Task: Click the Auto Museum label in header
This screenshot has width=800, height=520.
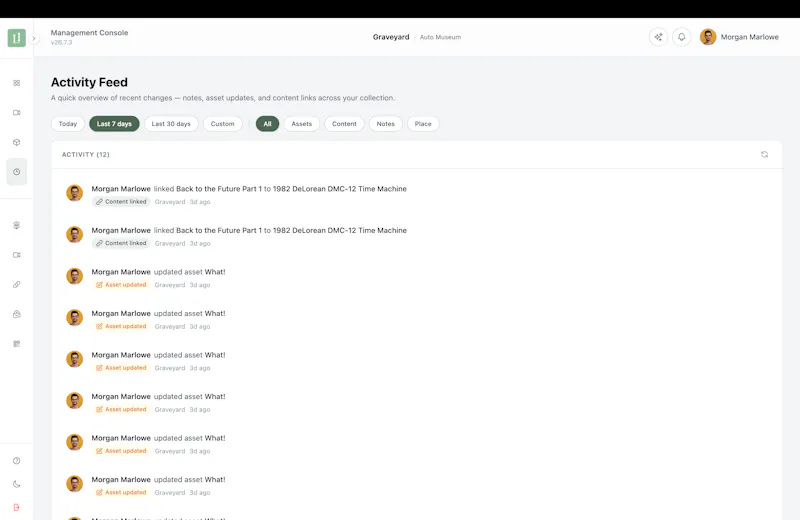Action: pyautogui.click(x=440, y=37)
